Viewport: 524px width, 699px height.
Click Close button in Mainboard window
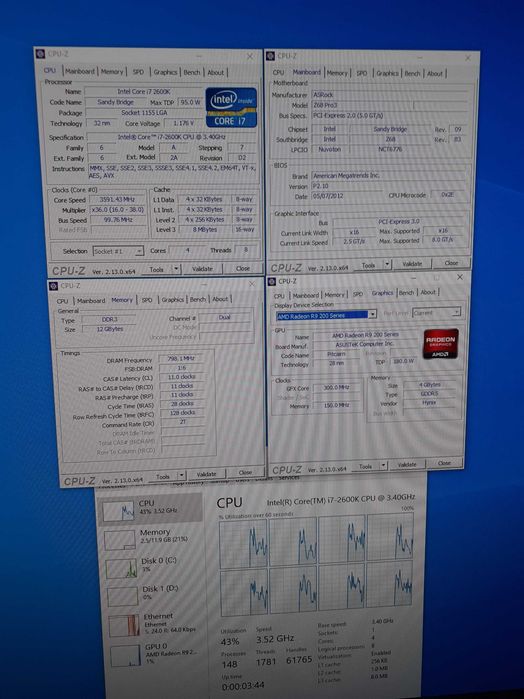pos(451,263)
